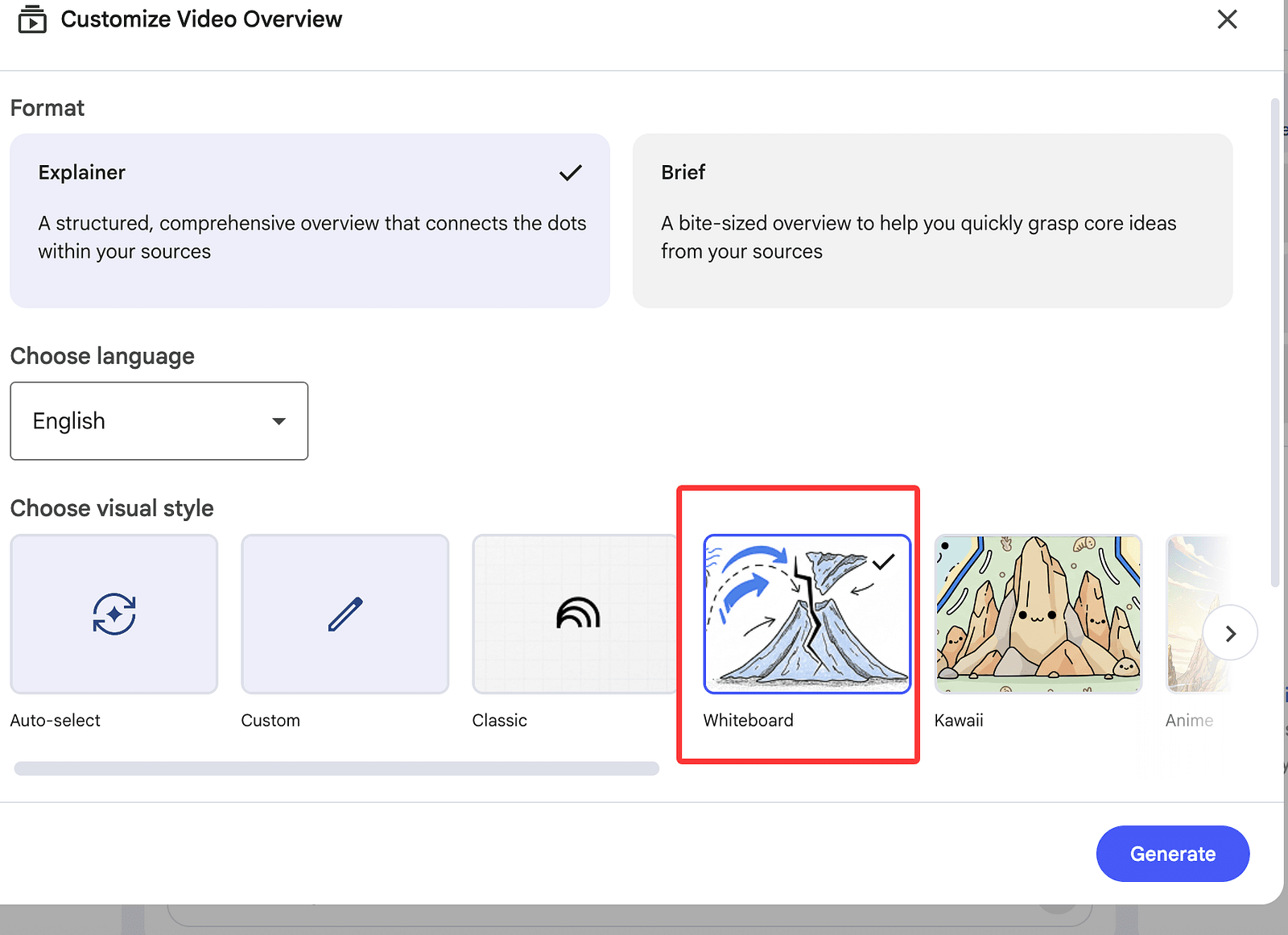Choose the Classic rainbow arc icon

[577, 614]
